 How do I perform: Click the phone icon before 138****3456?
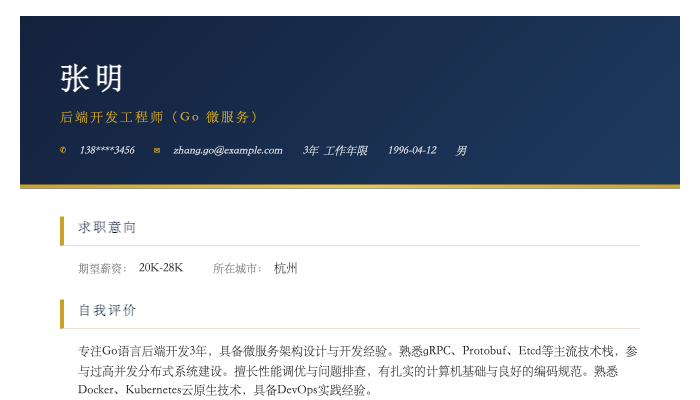coord(63,150)
